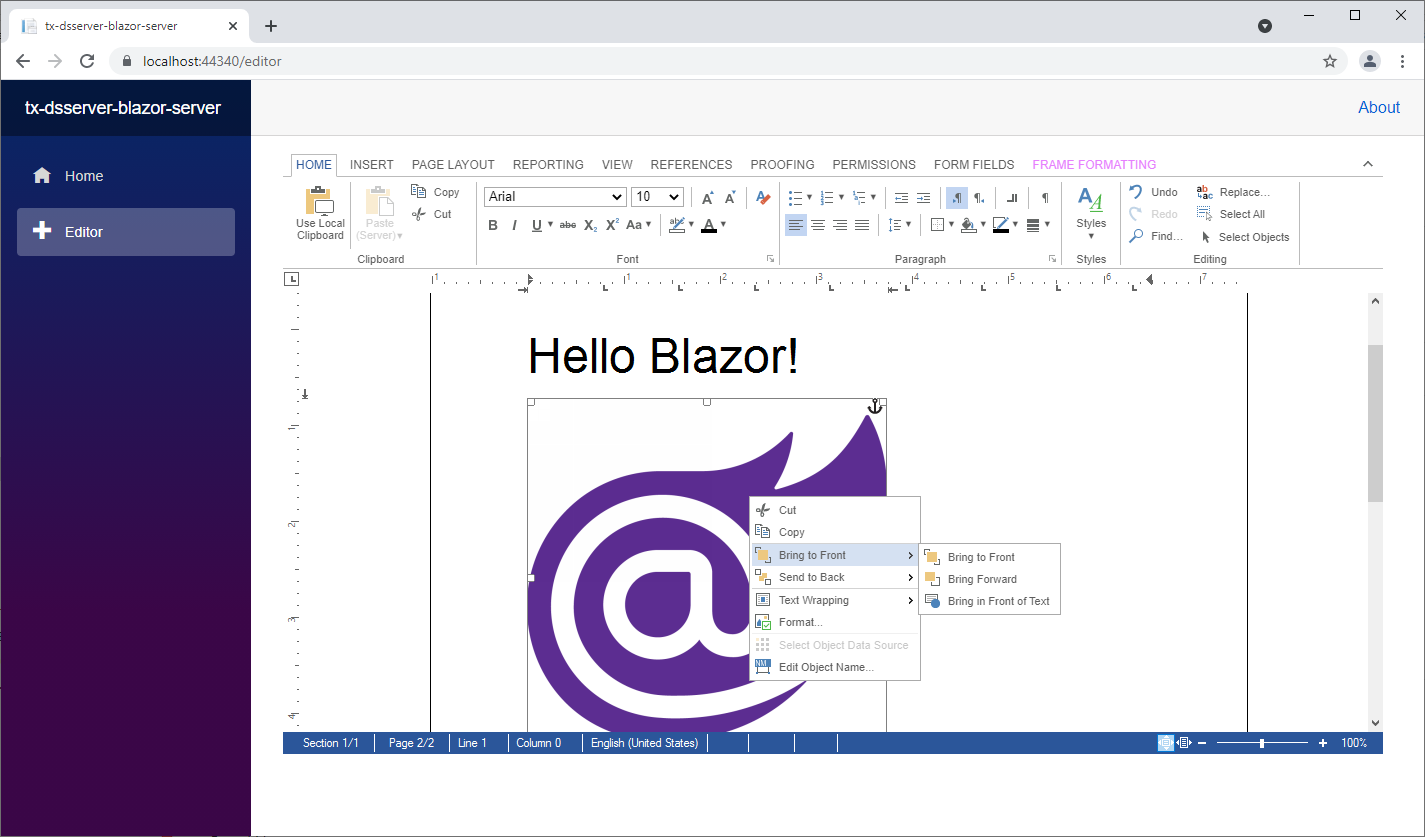Open the underline style dropdown arrow
Screen dimensions: 1425x837
pyautogui.click(x=549, y=225)
